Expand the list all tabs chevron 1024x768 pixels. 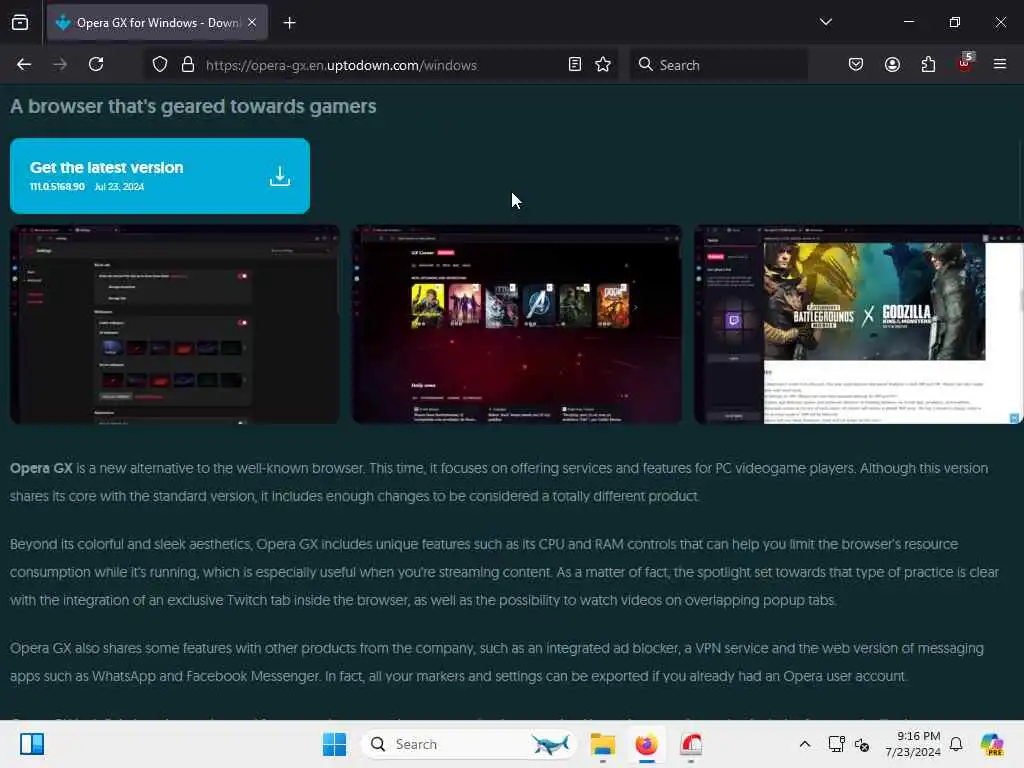tap(825, 22)
